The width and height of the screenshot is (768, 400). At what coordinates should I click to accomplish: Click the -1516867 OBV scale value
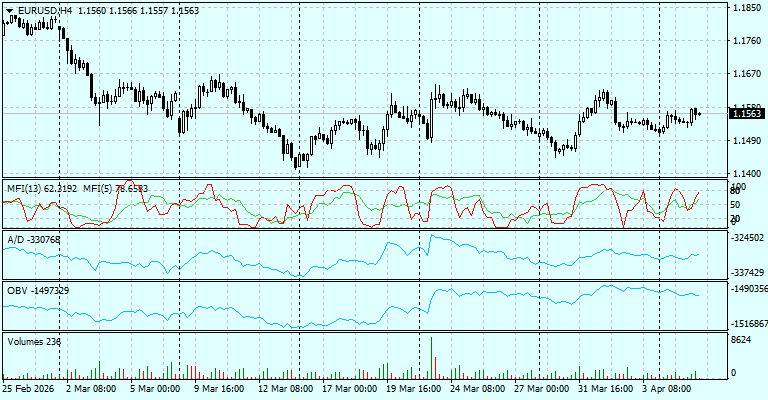pyautogui.click(x=749, y=324)
